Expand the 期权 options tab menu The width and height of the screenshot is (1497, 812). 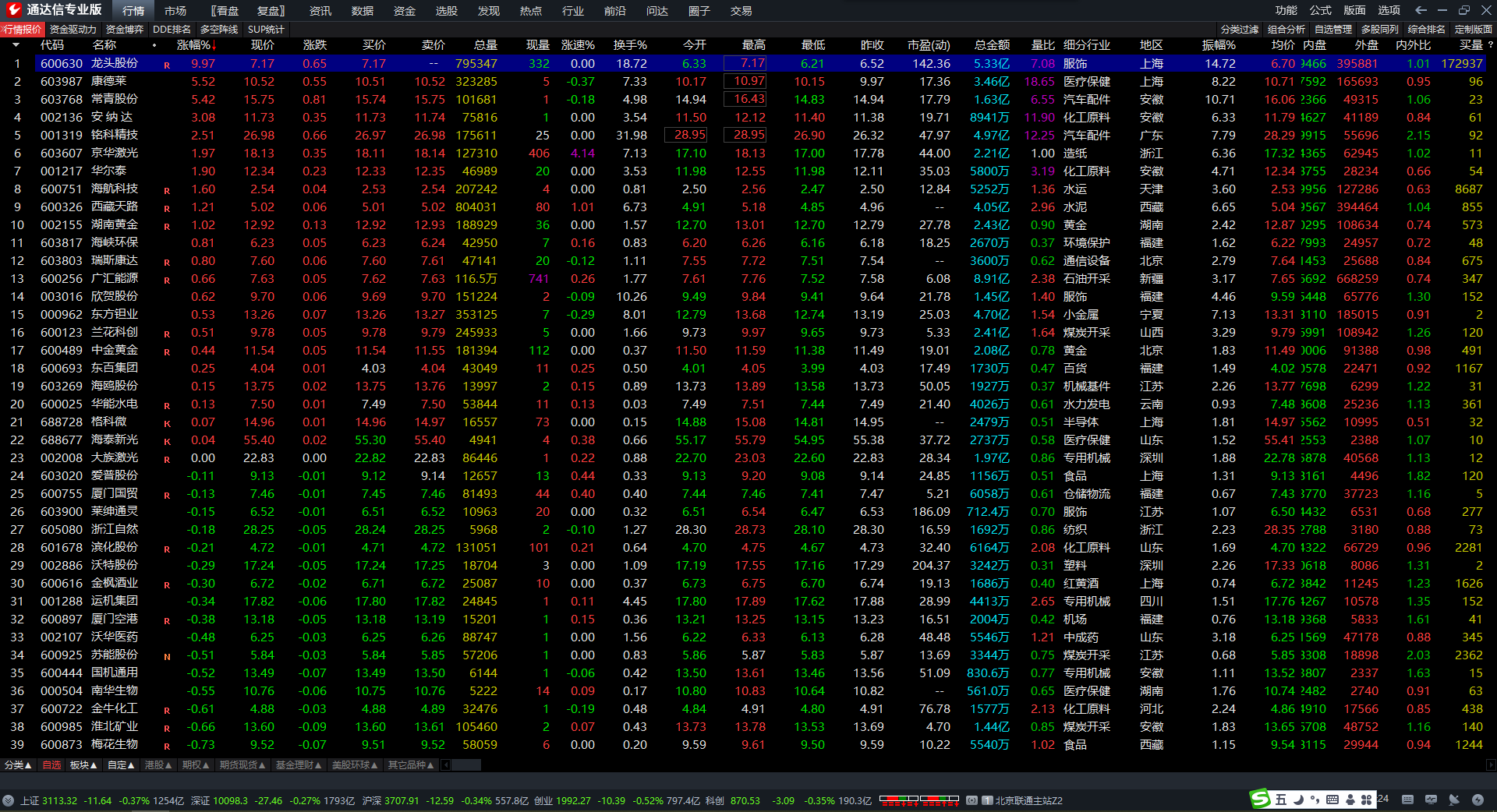tap(196, 765)
